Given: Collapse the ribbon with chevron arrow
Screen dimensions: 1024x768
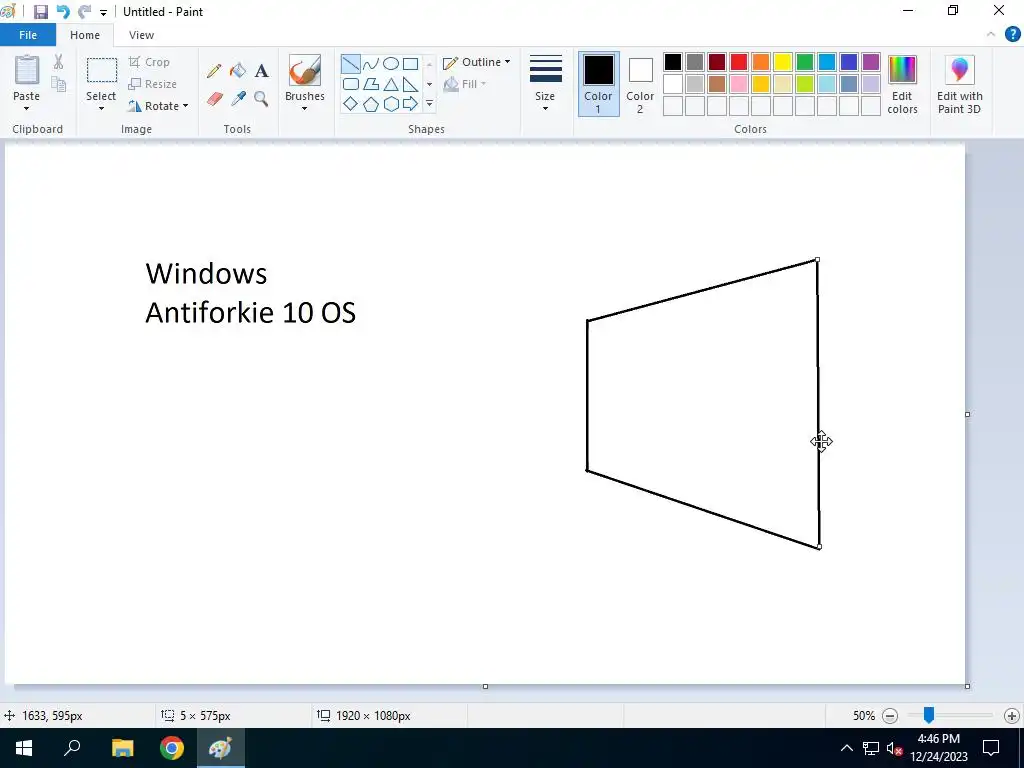Looking at the screenshot, I should click(x=991, y=35).
